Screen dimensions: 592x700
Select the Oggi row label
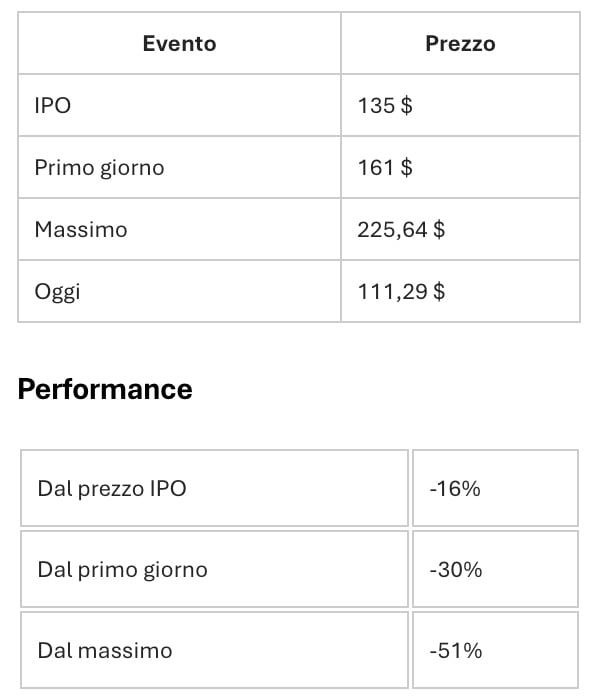[57, 292]
